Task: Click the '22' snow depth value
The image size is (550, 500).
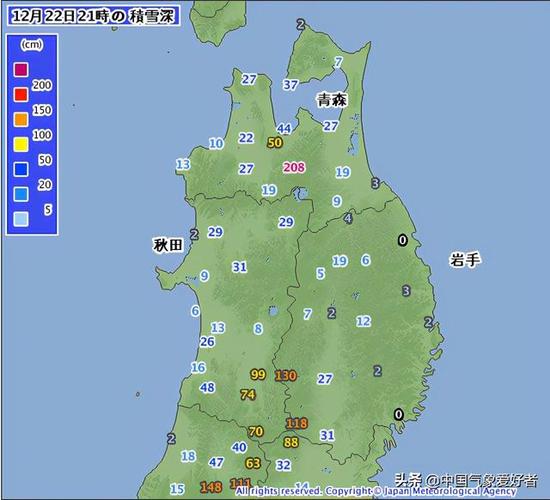Action: click(246, 138)
